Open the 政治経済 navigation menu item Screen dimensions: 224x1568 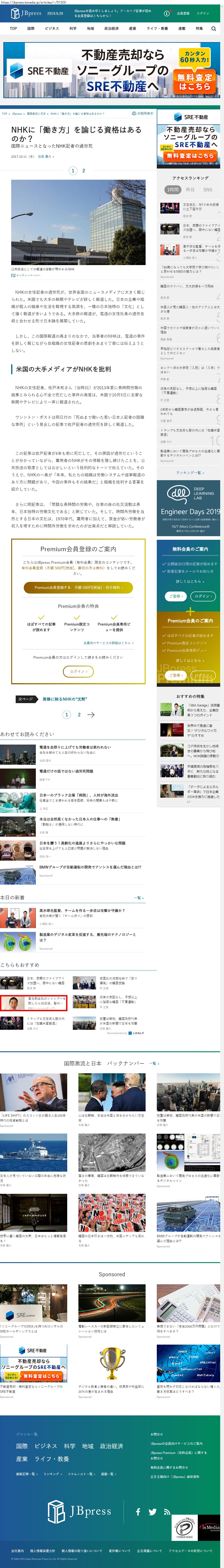click(111, 29)
